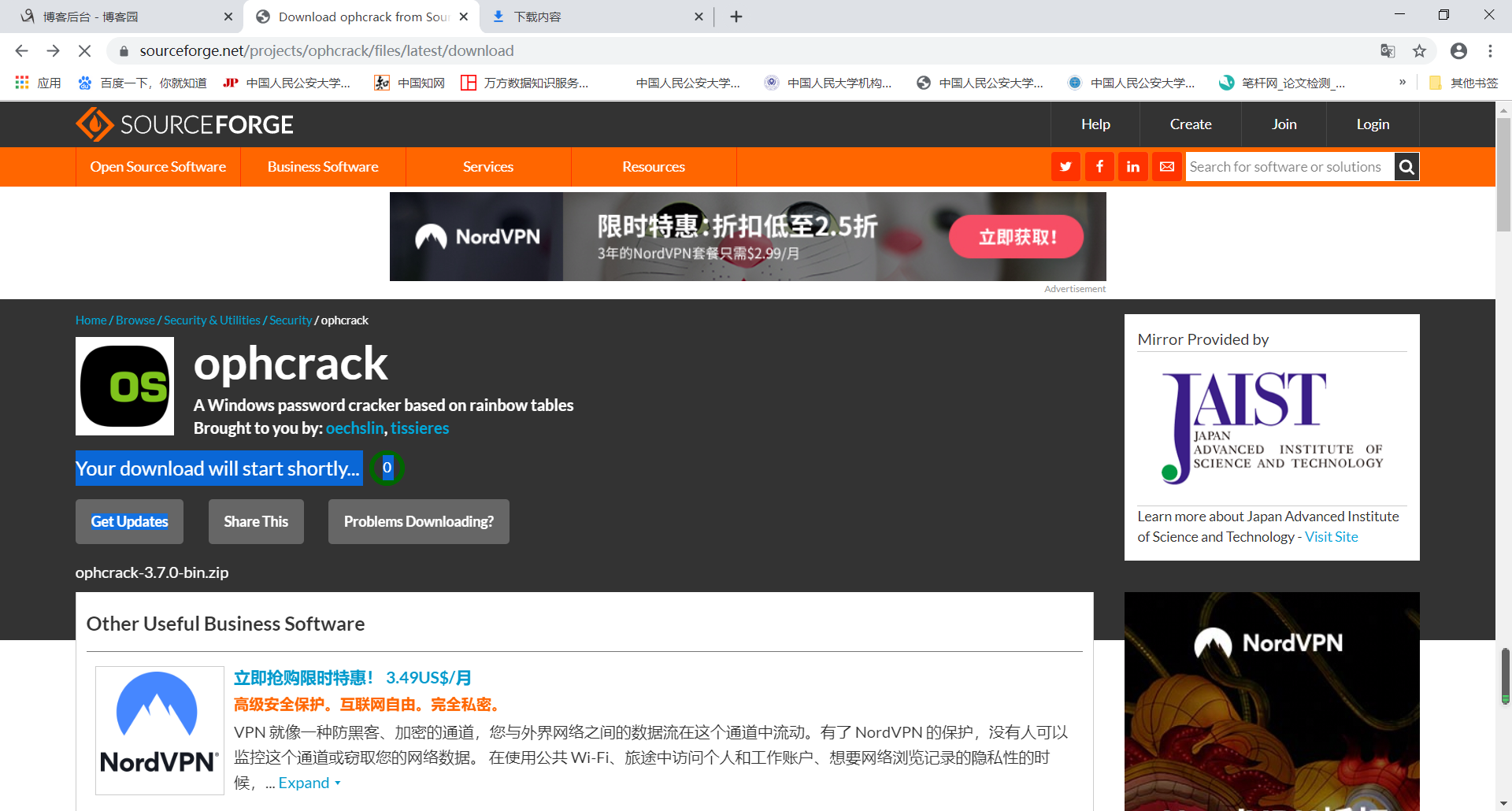The image size is (1512, 811).
Task: Open the 中国知网 bookmark
Action: (x=409, y=83)
